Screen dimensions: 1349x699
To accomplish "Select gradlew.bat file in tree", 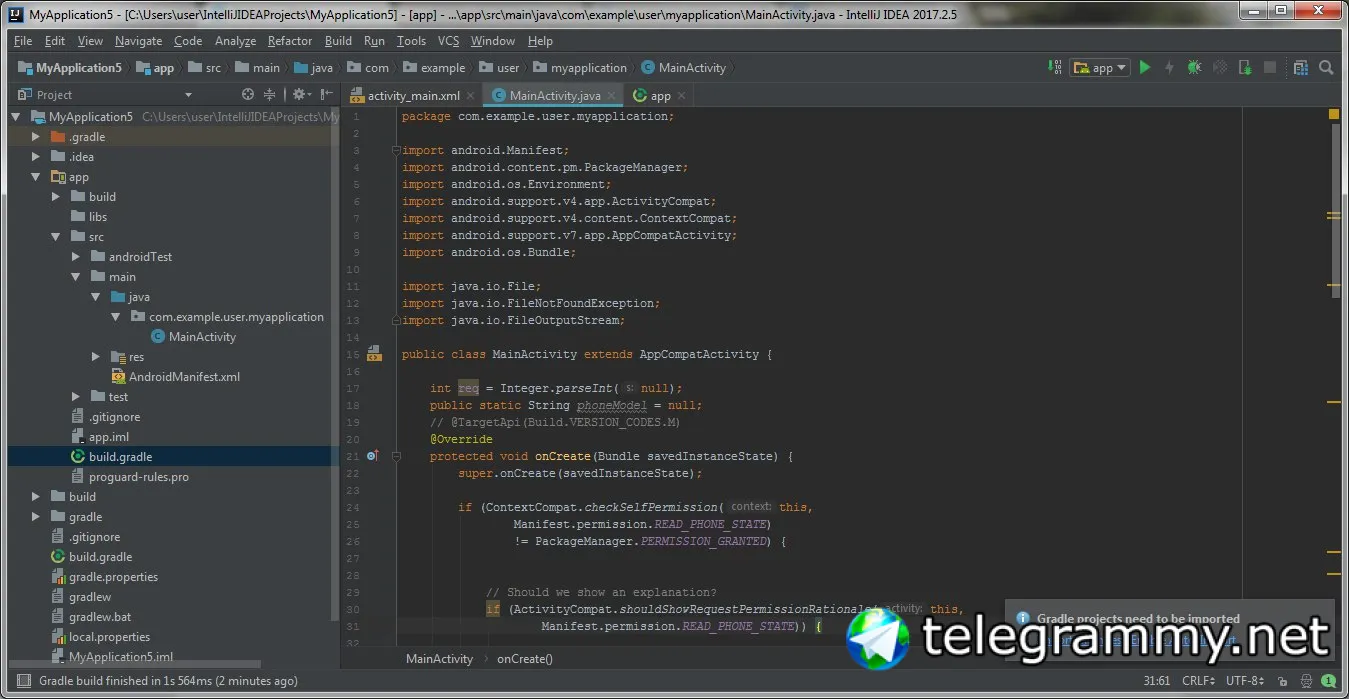I will 91,617.
